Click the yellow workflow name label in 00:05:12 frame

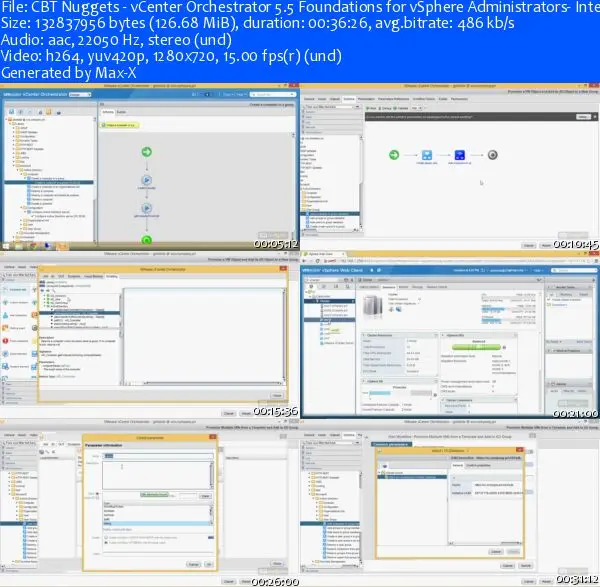coord(119,125)
